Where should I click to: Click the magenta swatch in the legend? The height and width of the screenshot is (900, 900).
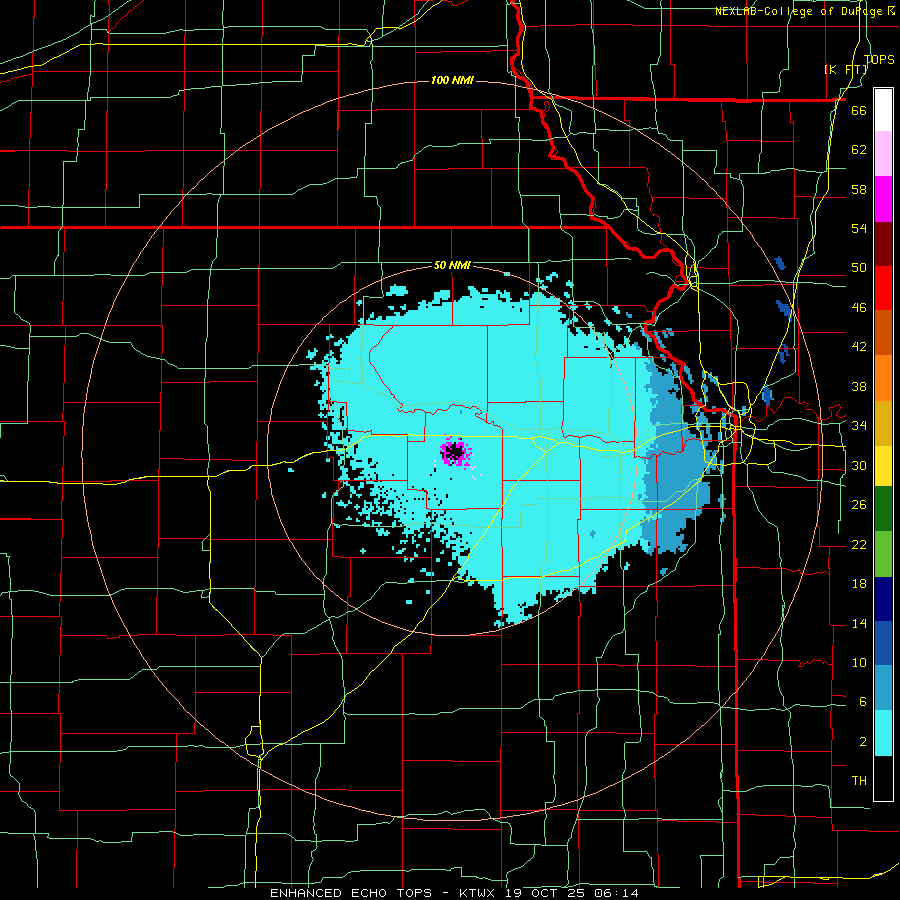[883, 199]
